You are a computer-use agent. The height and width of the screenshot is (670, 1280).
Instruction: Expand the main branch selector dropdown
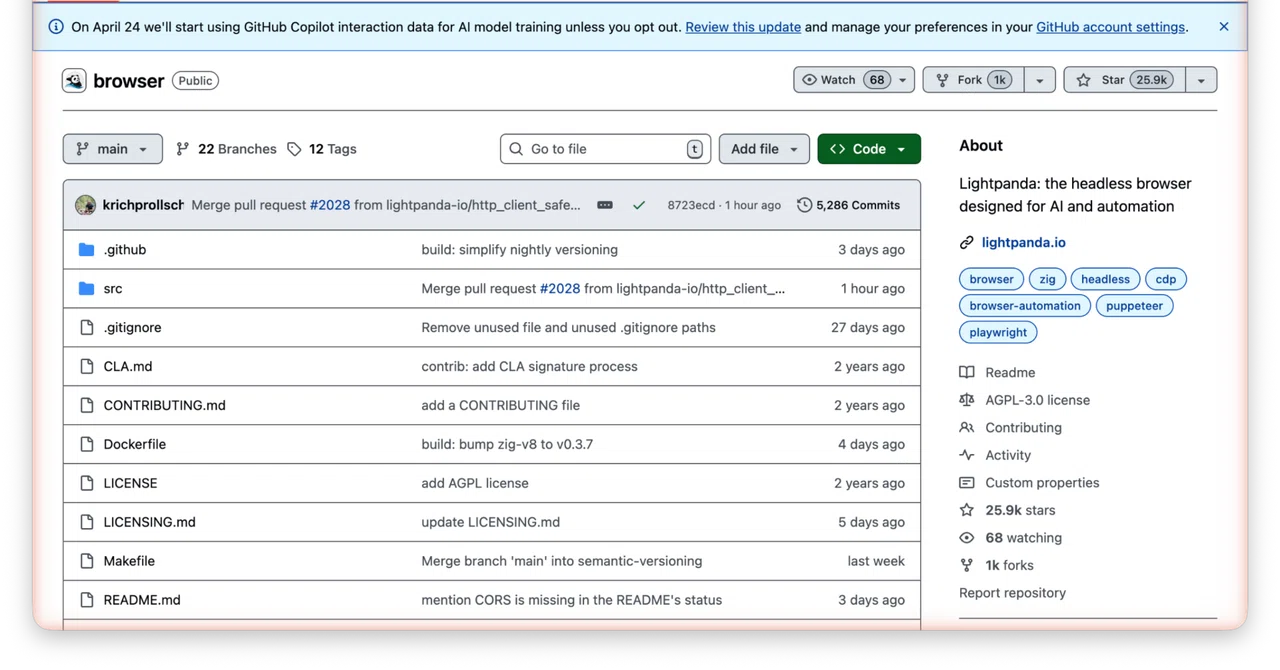[113, 149]
